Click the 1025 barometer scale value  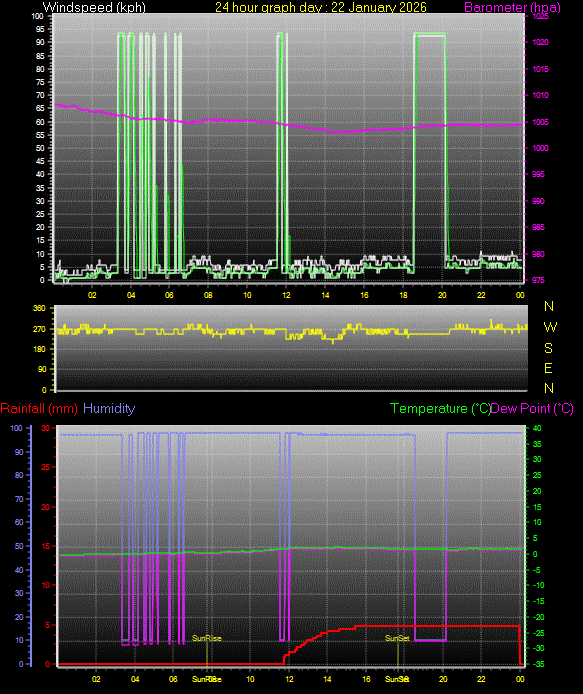(x=540, y=16)
